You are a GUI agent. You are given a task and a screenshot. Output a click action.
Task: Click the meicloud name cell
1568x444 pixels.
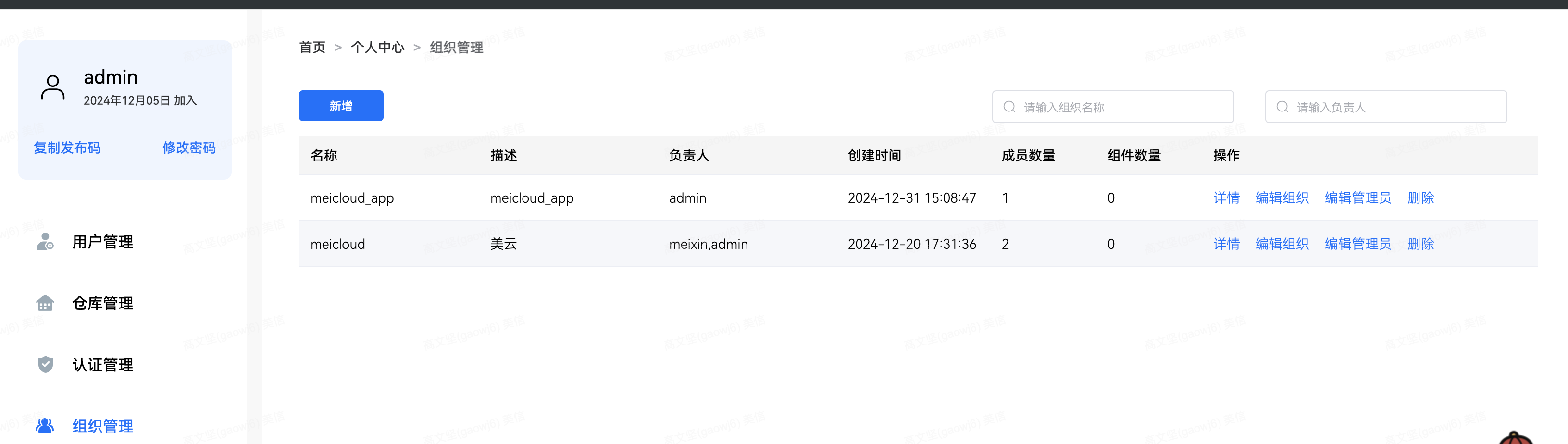point(338,244)
